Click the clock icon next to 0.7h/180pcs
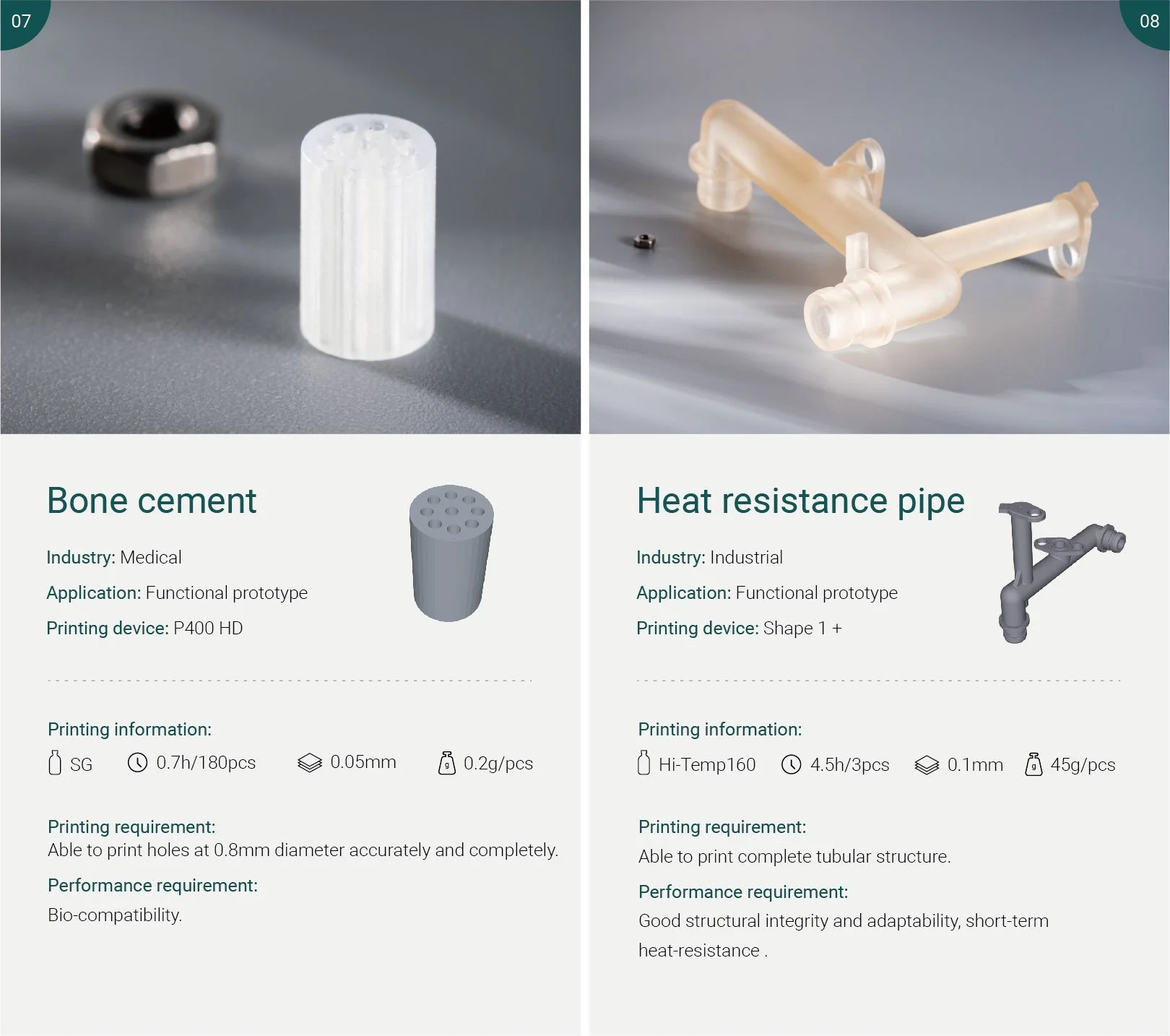1170x1036 pixels. coord(137,762)
